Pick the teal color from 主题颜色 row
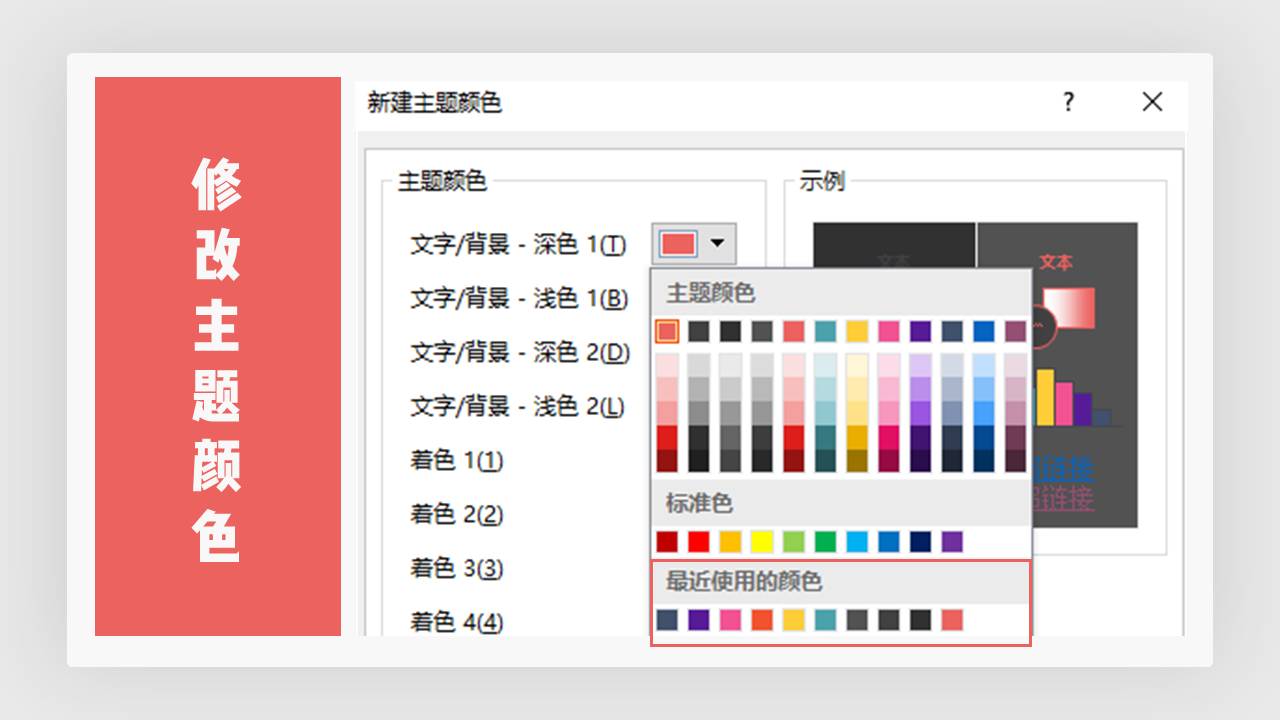 point(825,331)
